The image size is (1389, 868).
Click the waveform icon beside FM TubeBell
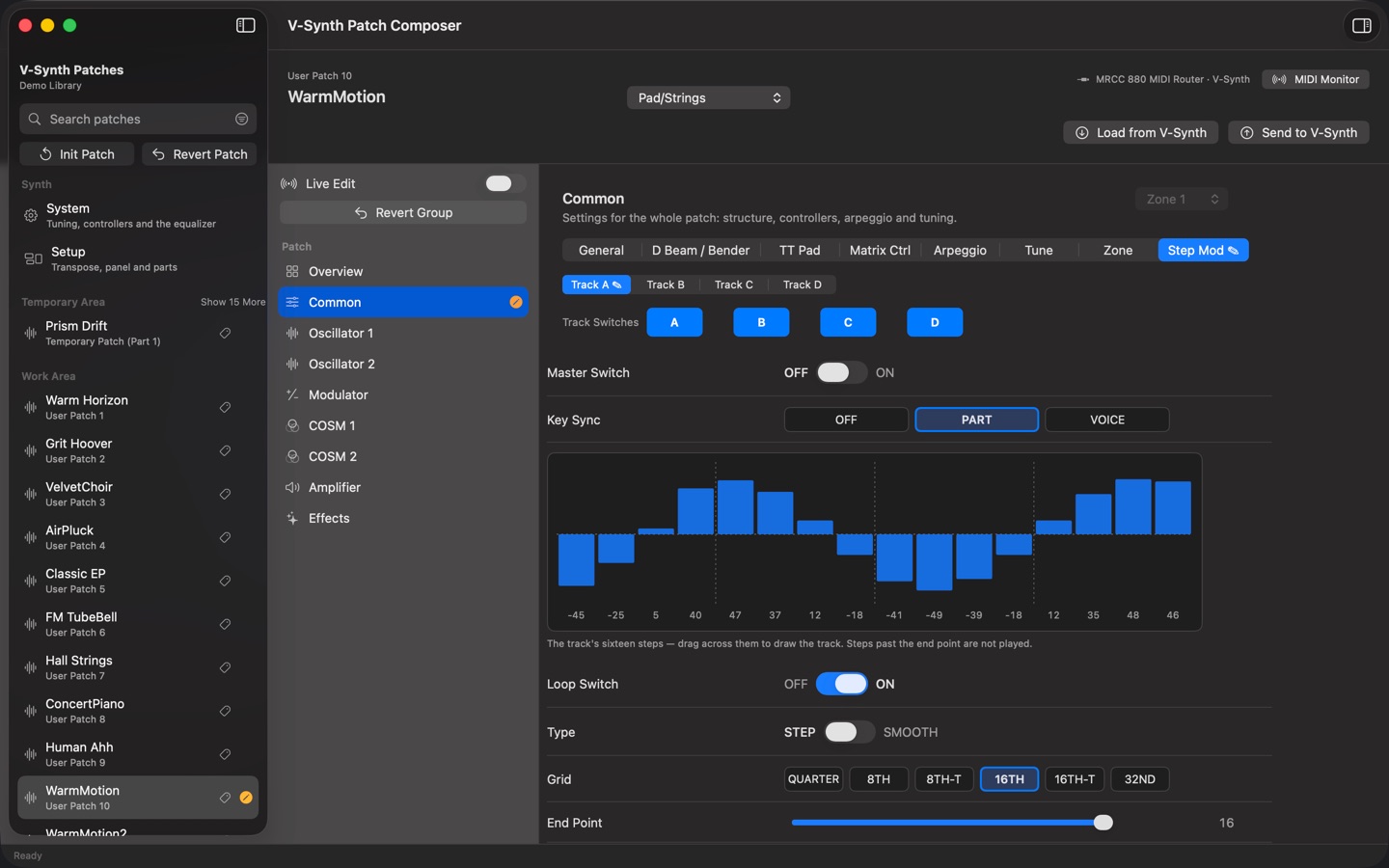click(x=31, y=624)
